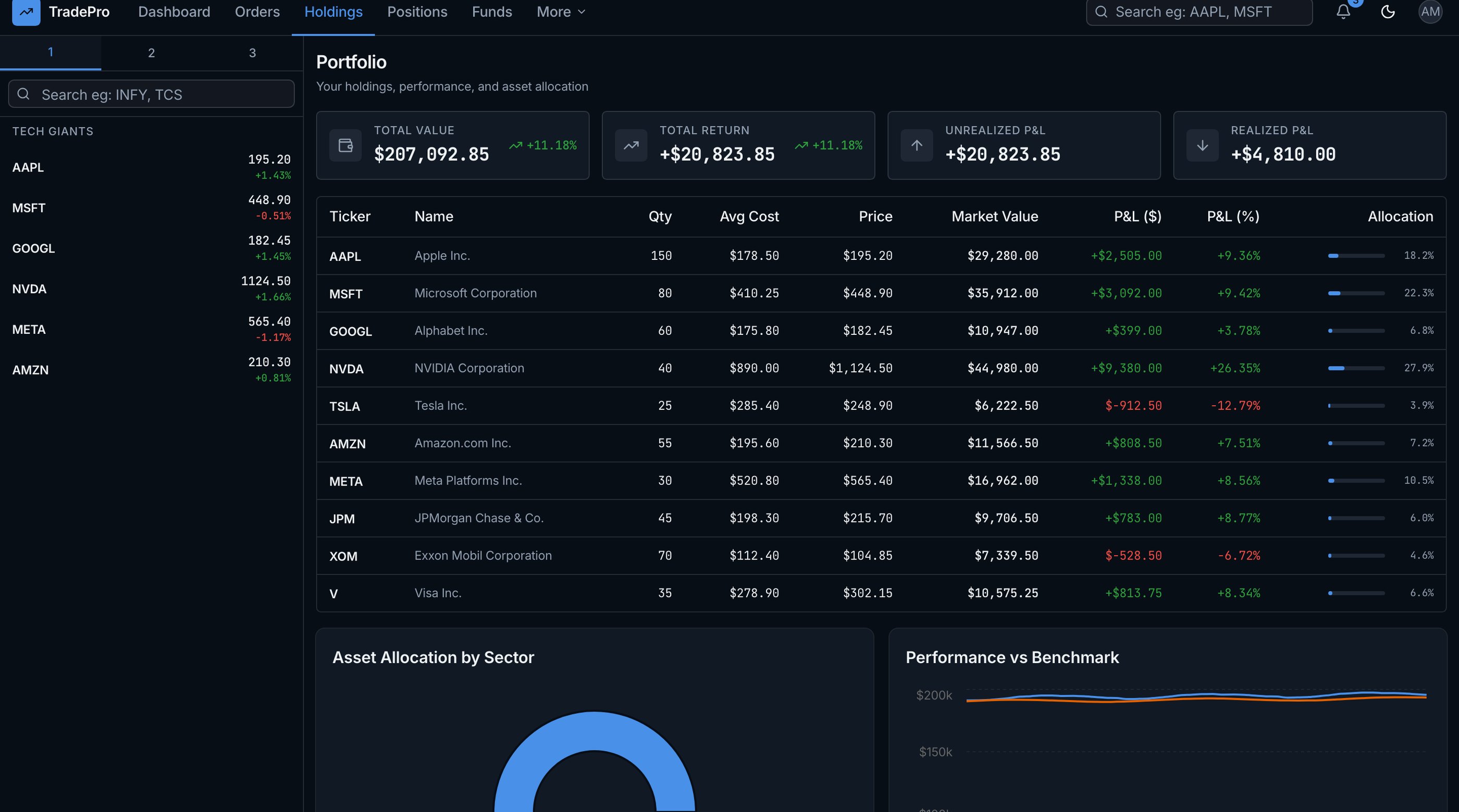Select NVDA in the Tech Giants watchlist
The height and width of the screenshot is (812, 1459).
[151, 289]
